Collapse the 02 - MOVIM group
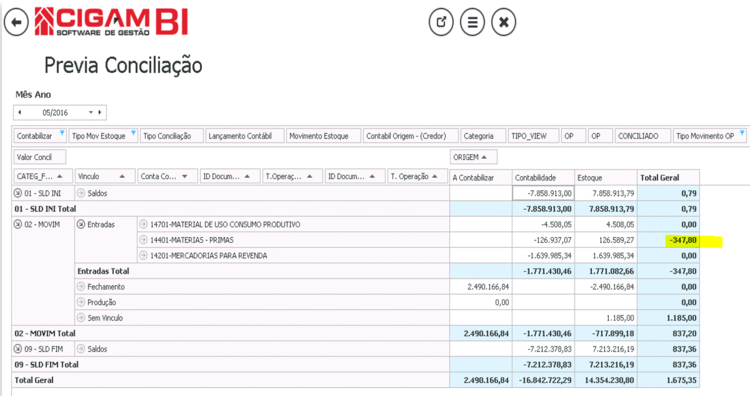Viewport: 750px width, 396px height. click(18, 224)
